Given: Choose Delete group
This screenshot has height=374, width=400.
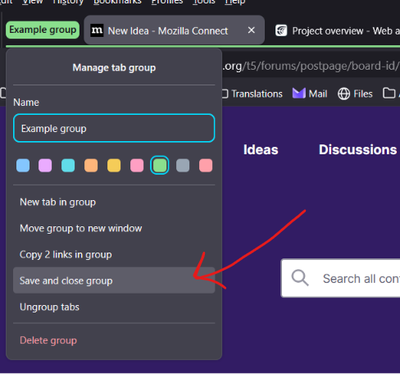Looking at the screenshot, I should 114,340.
